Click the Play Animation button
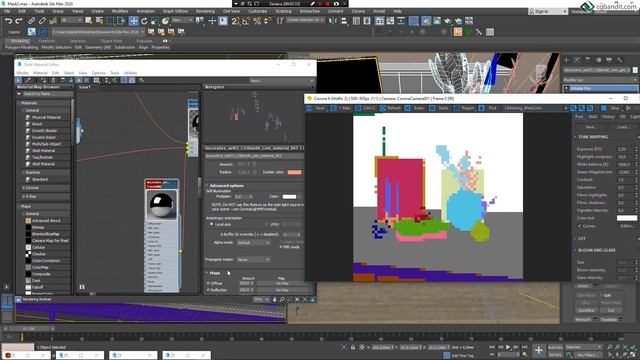Screen dimensions: 640x360 click(x=508, y=347)
